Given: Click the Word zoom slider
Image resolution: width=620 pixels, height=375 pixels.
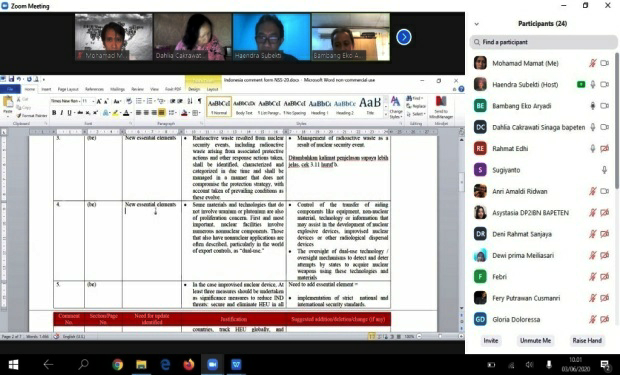Looking at the screenshot, I should pyautogui.click(x=439, y=337).
